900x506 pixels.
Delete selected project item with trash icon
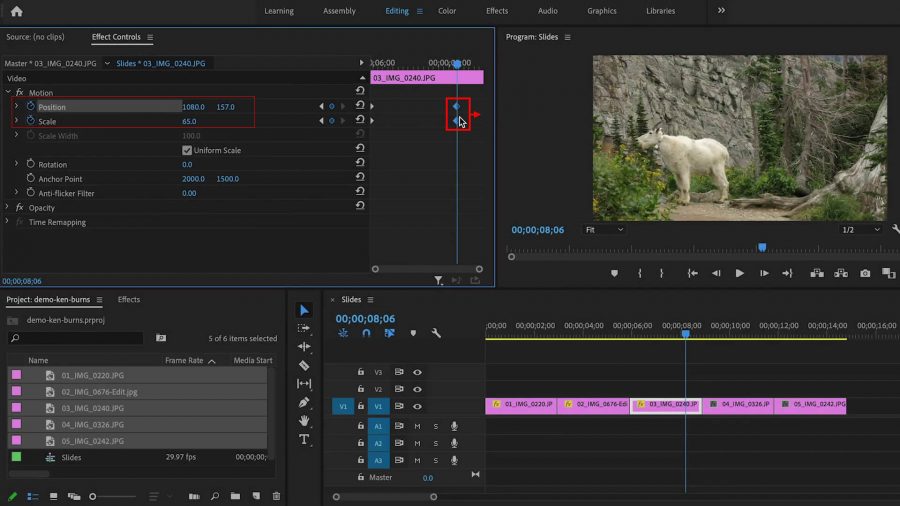[x=276, y=496]
